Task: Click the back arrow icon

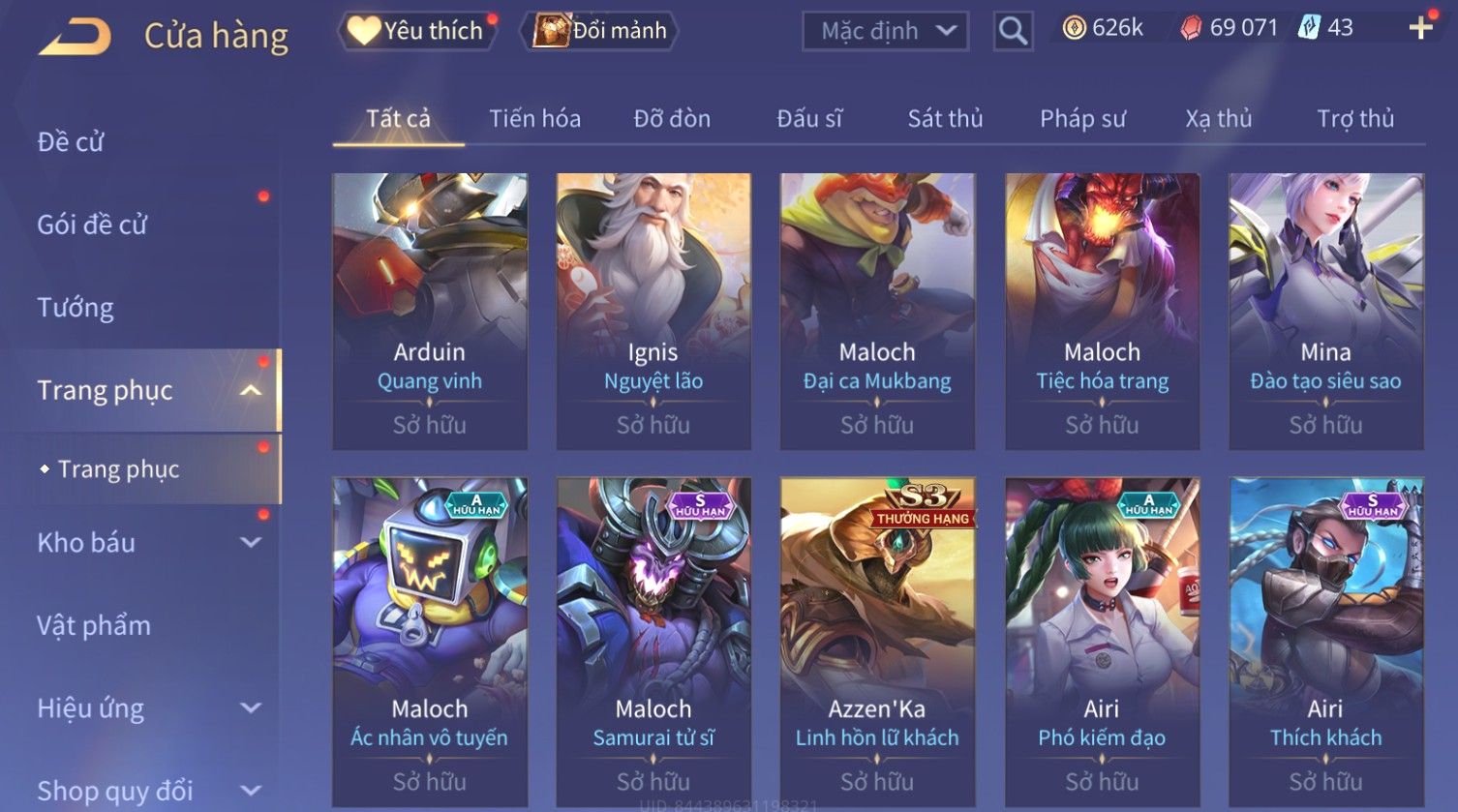Action: pyautogui.click(x=75, y=37)
